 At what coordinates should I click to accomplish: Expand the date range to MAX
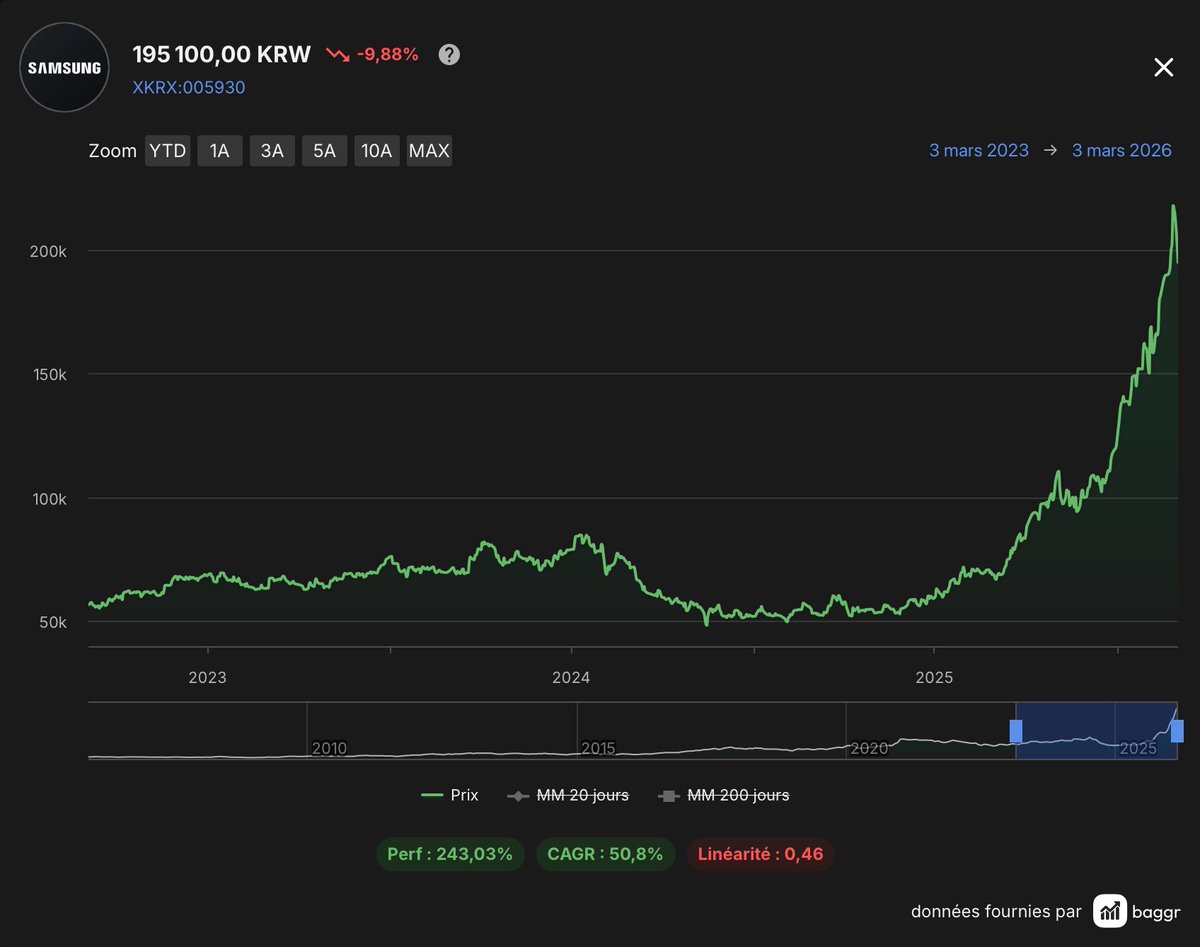(x=429, y=150)
